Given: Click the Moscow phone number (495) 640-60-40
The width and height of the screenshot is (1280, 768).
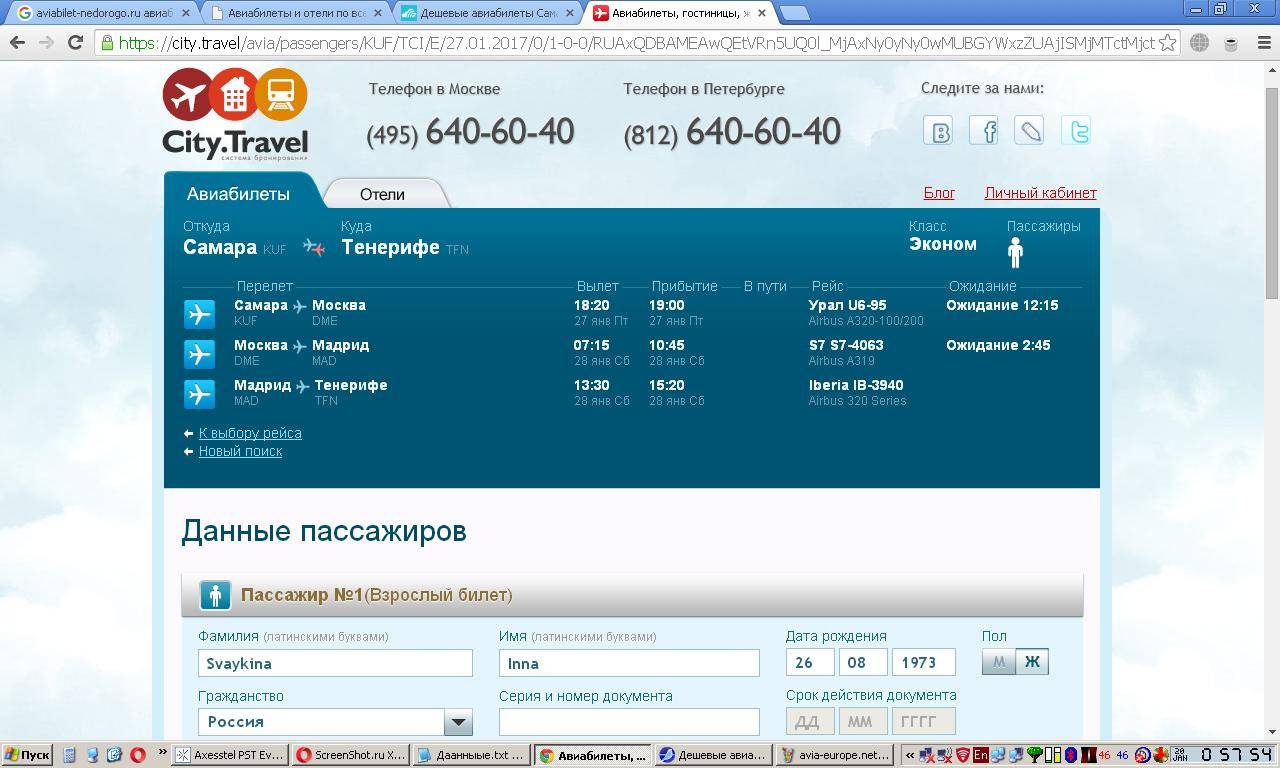Looking at the screenshot, I should tap(470, 132).
